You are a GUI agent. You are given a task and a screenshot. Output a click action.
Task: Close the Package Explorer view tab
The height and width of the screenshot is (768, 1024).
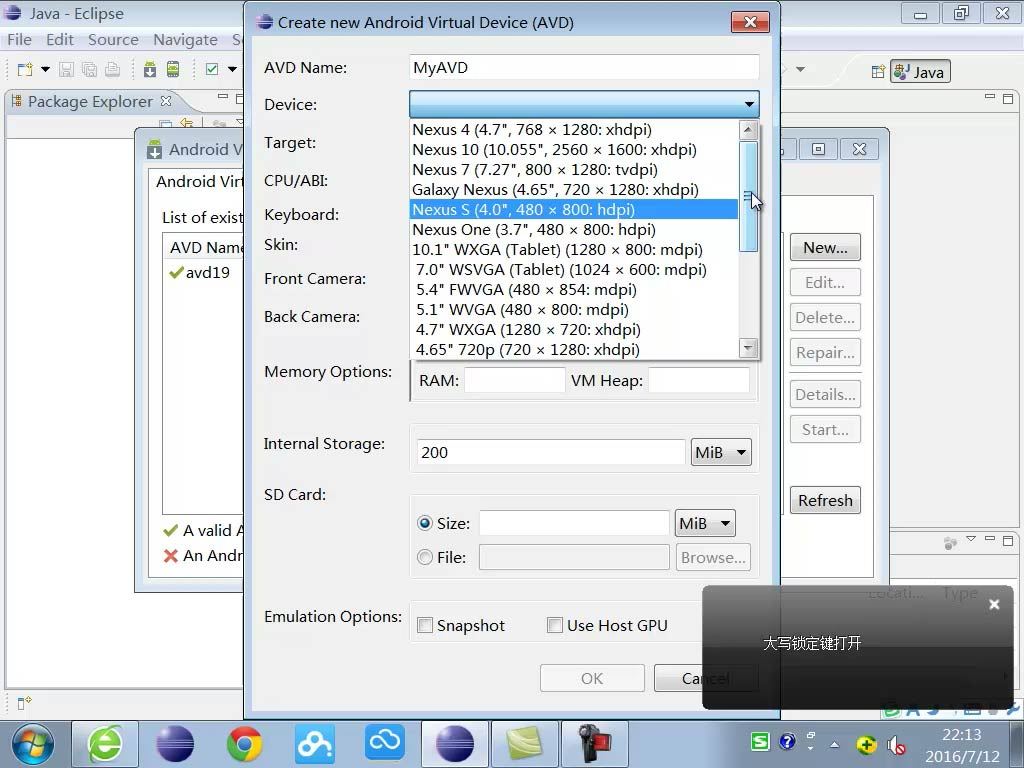[x=166, y=101]
